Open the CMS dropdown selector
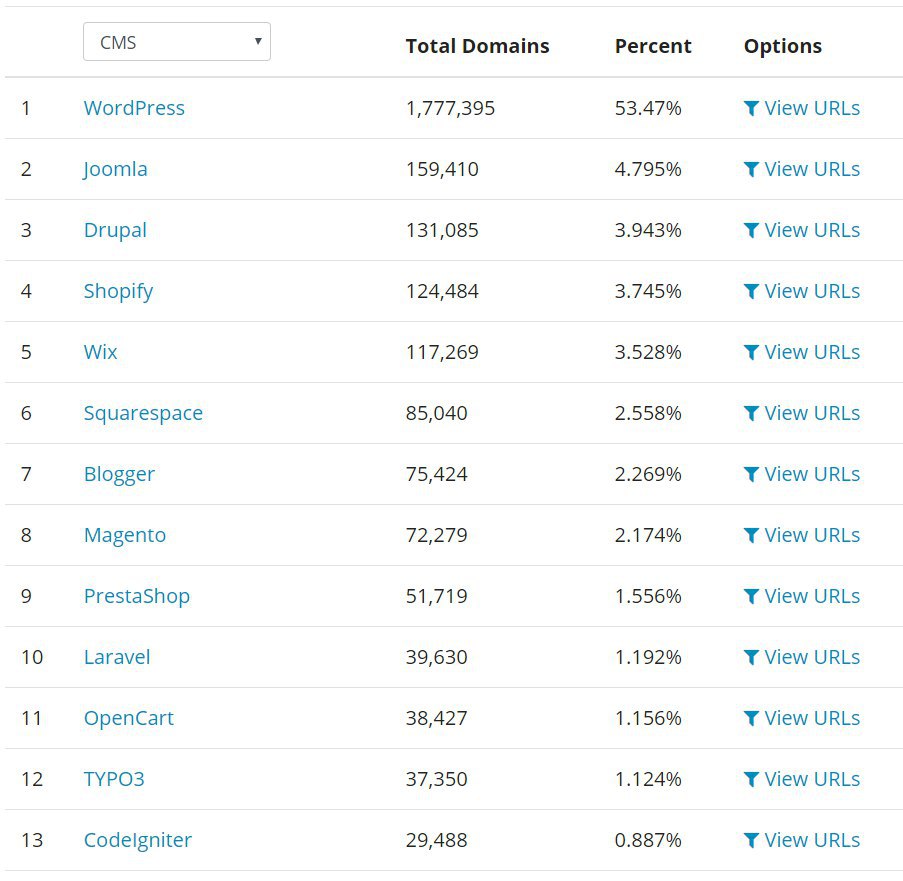The image size is (903, 881). [x=177, y=42]
